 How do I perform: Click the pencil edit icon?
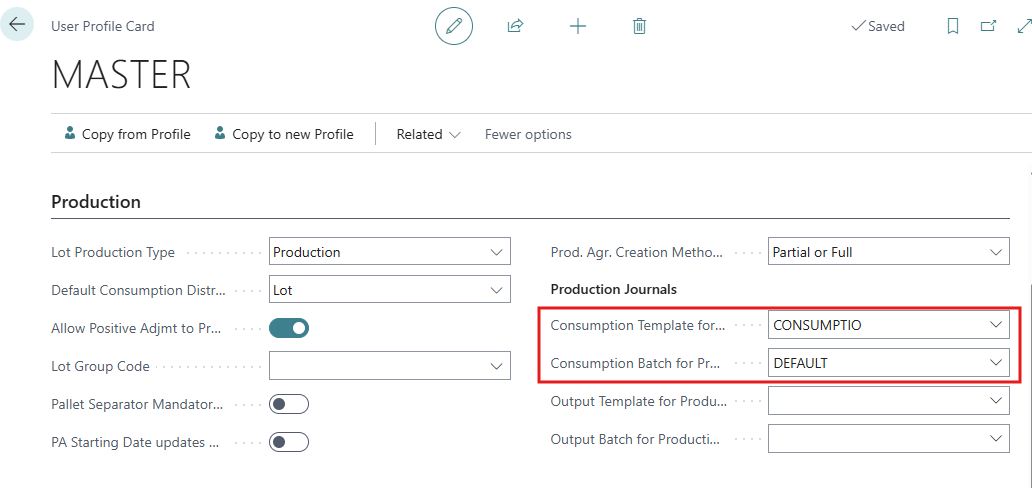[x=454, y=26]
